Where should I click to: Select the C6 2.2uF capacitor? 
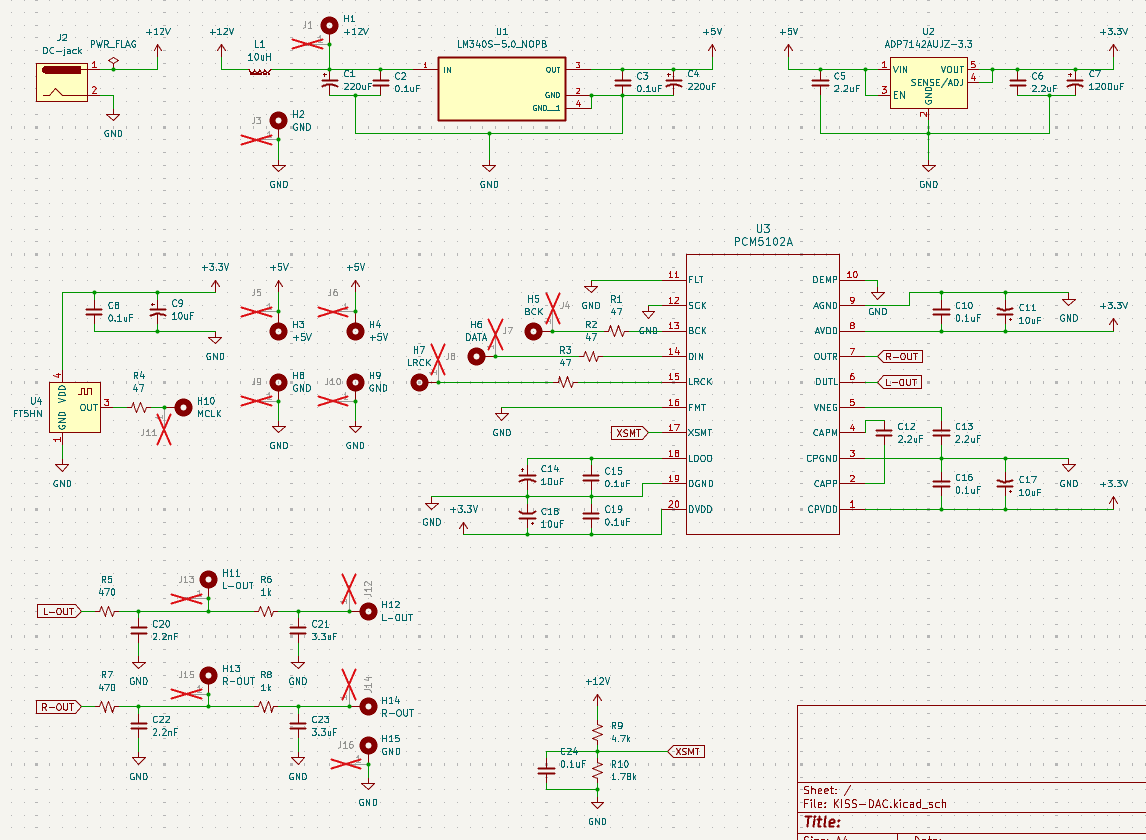tap(1017, 83)
